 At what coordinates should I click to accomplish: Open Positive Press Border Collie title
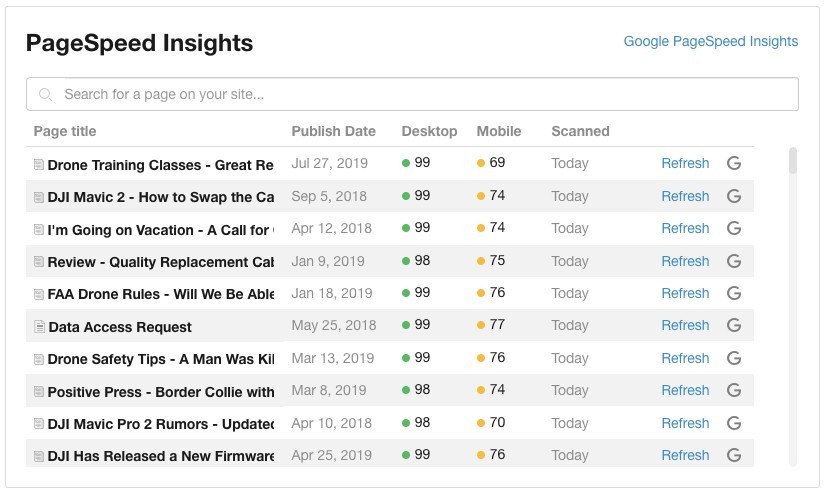click(x=161, y=392)
